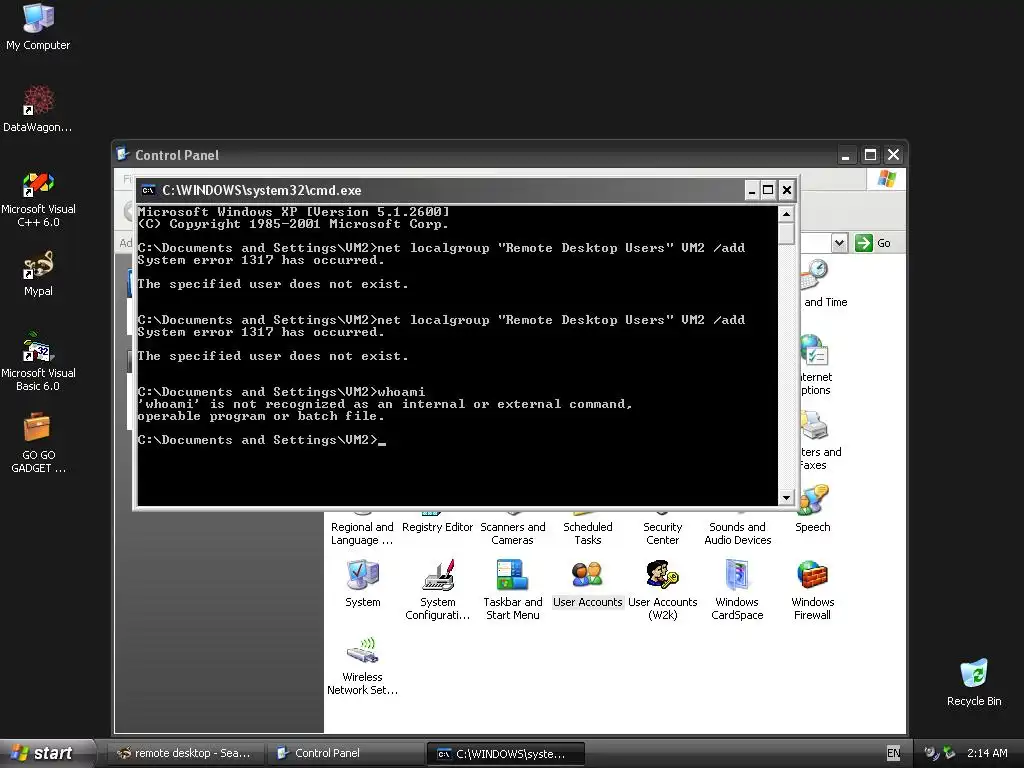Click the Control Panel title bar icon
Image resolution: width=1024 pixels, height=768 pixels.
pos(122,154)
